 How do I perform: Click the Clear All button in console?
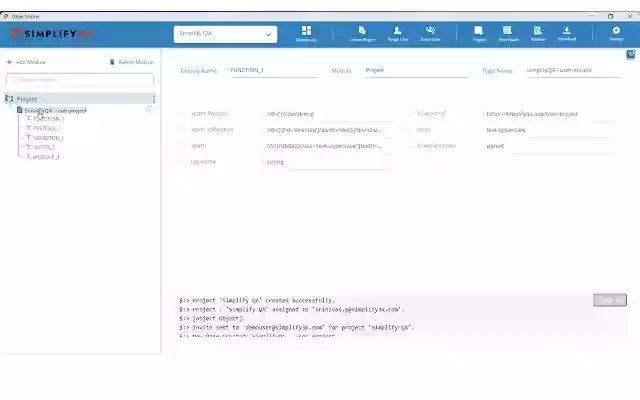tap(610, 300)
